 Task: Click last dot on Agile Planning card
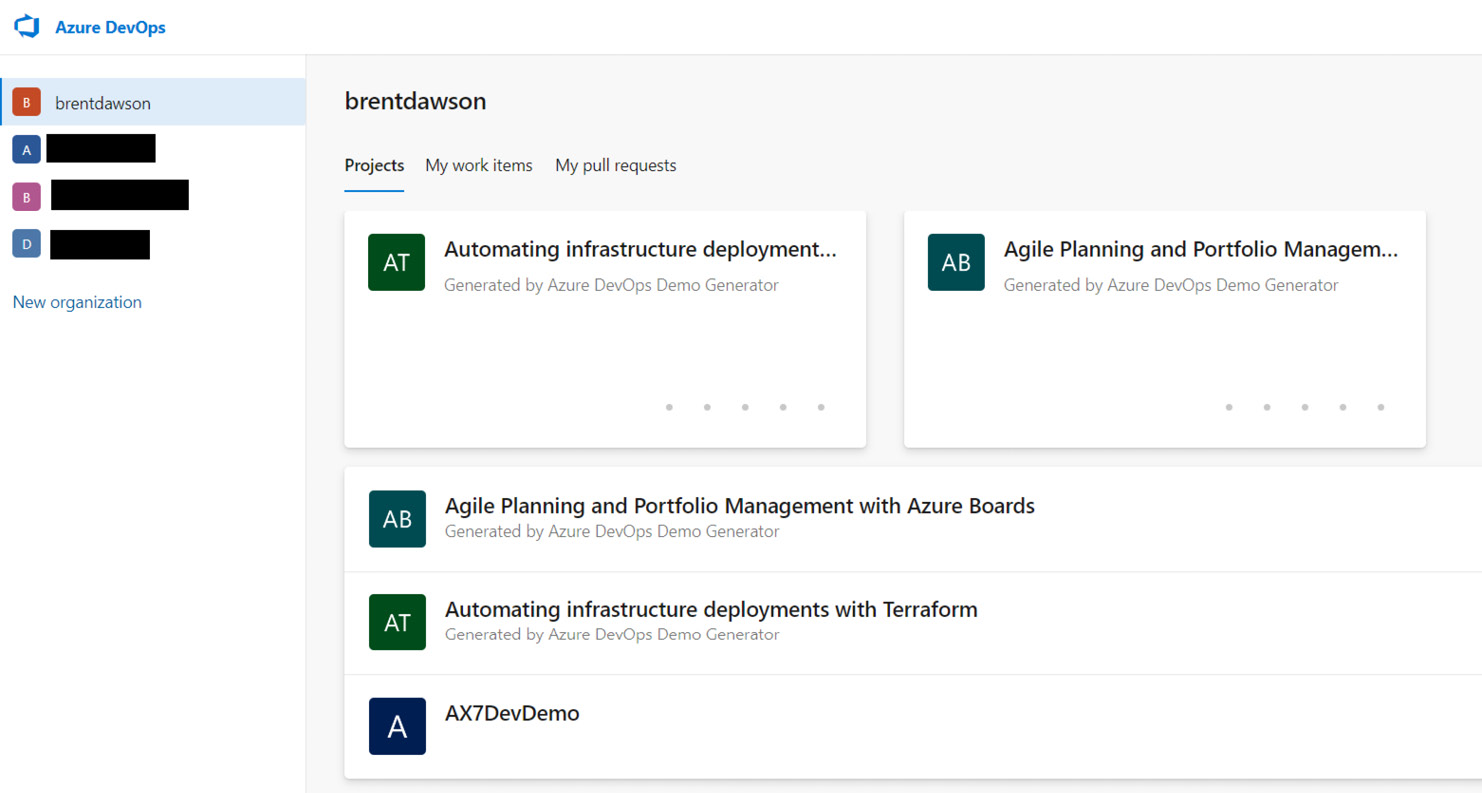pyautogui.click(x=1381, y=407)
